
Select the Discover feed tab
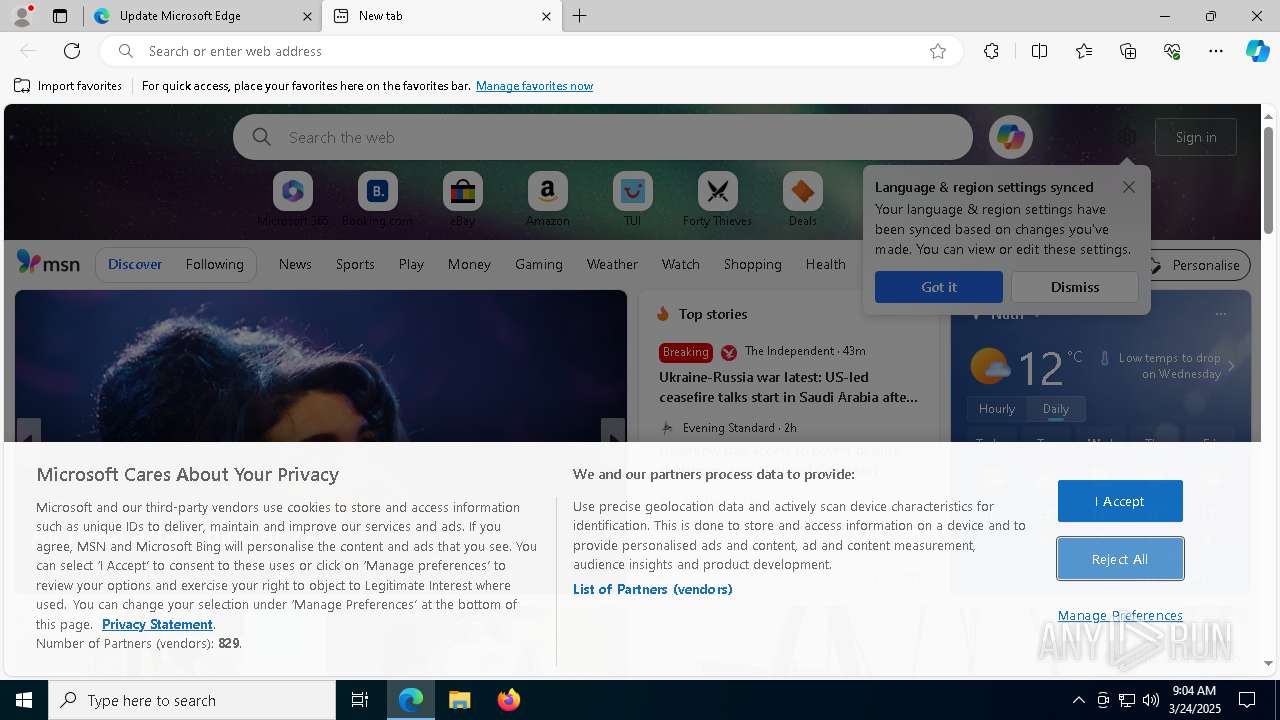[135, 264]
